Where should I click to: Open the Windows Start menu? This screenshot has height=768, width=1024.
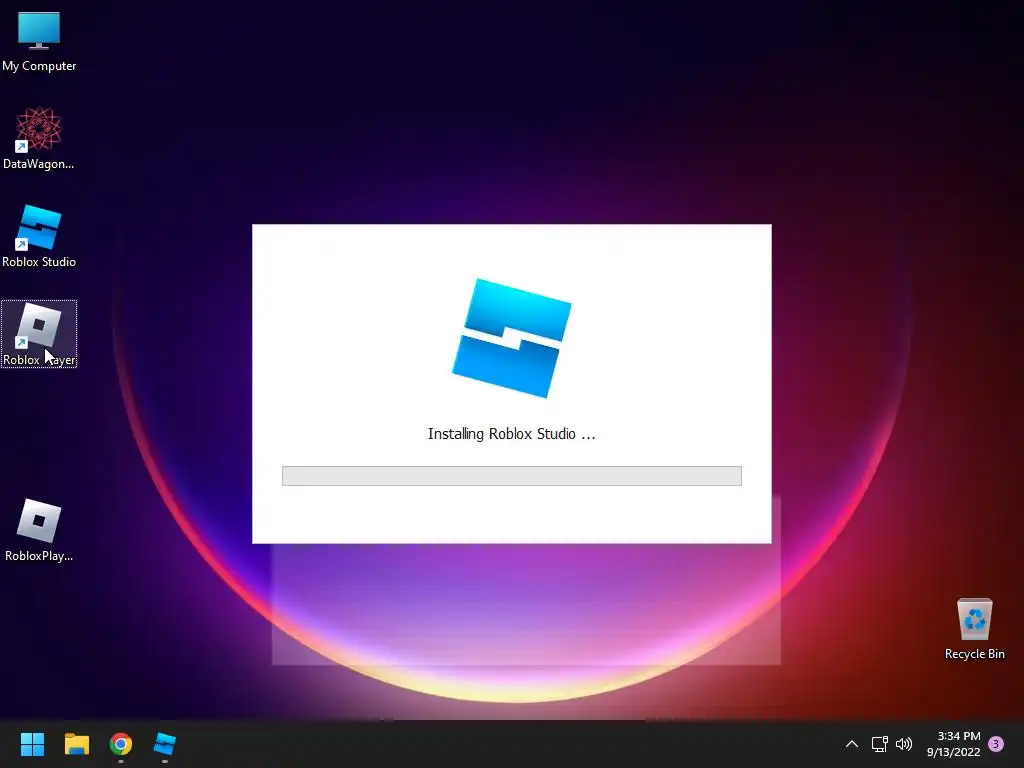tap(32, 744)
